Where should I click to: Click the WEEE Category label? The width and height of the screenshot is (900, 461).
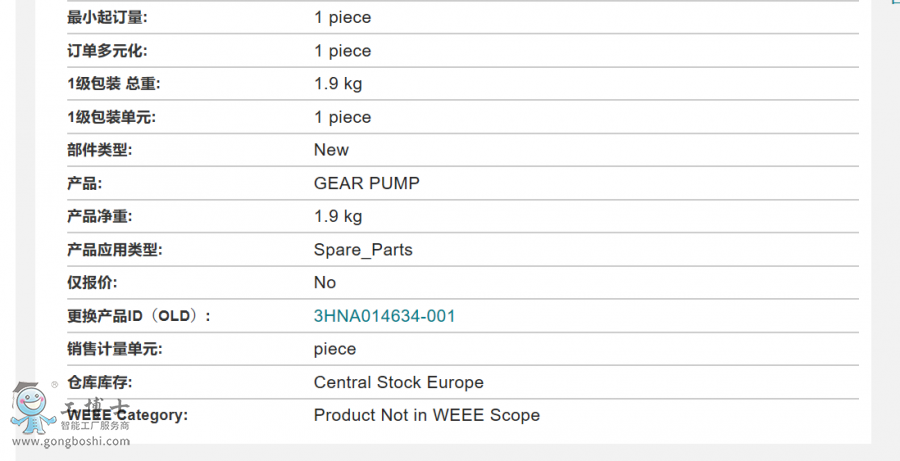127,414
